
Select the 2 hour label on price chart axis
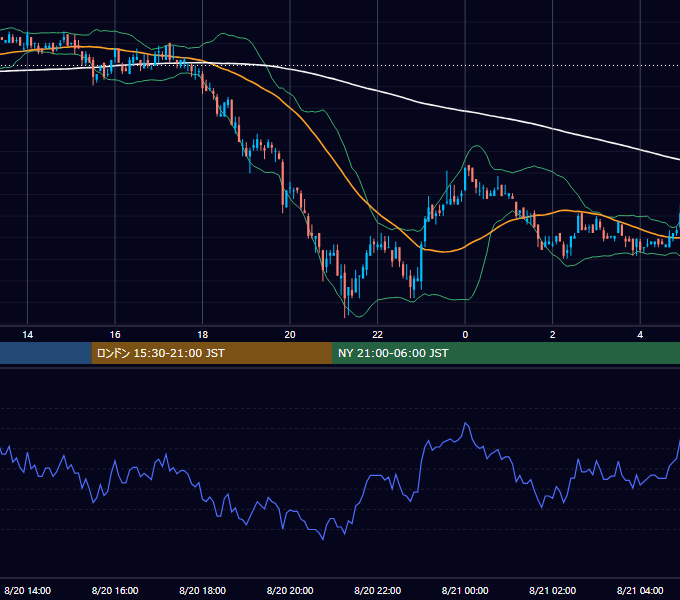552,335
